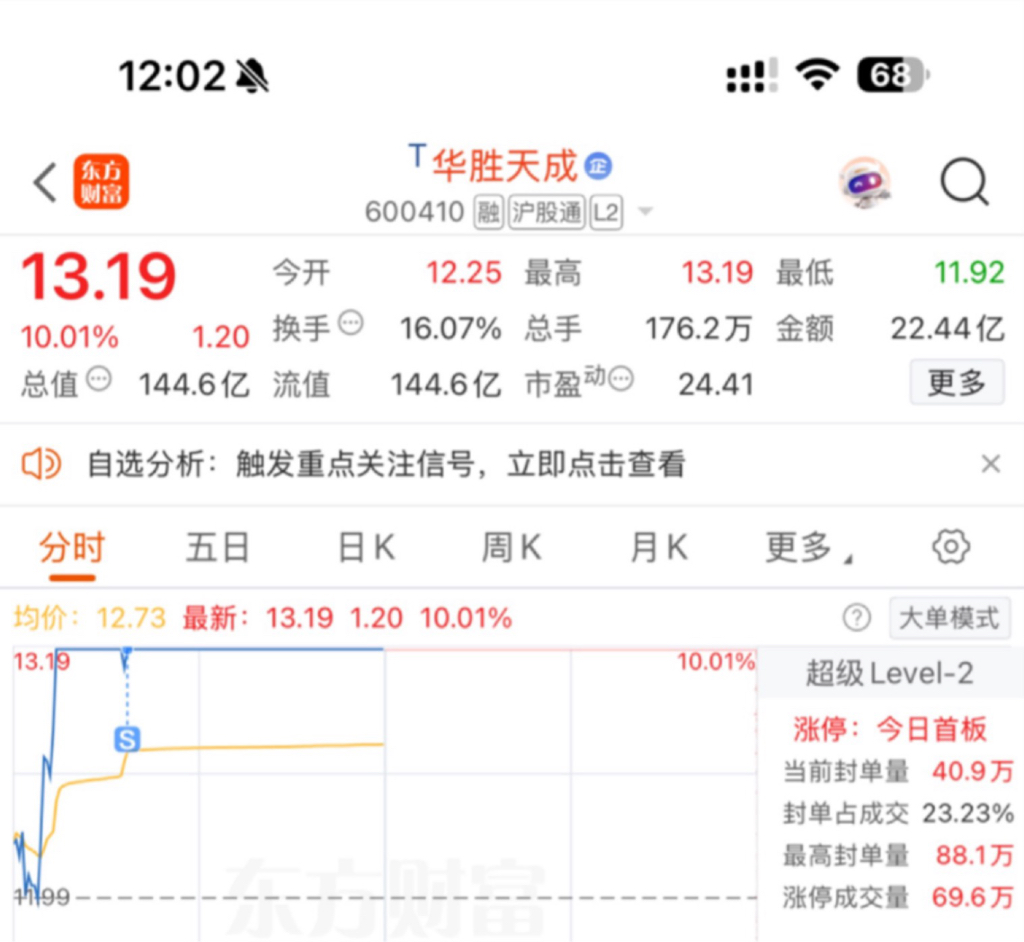
Task: Tap the S sell marker on chart
Action: [127, 739]
